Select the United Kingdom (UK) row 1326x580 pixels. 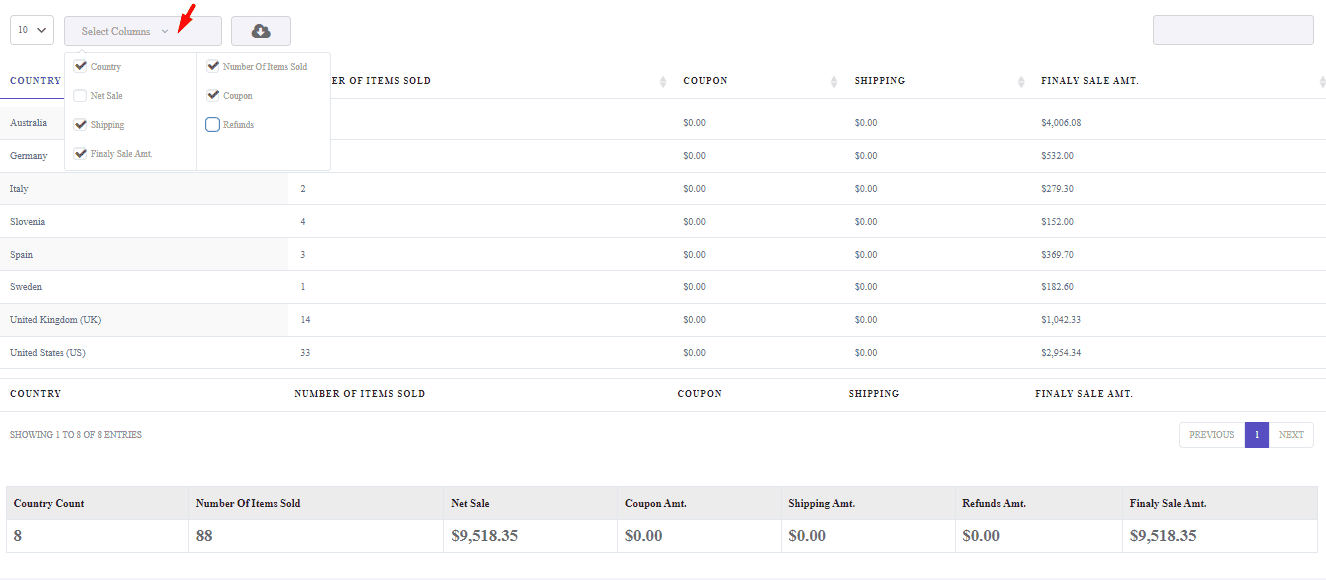tap(55, 319)
